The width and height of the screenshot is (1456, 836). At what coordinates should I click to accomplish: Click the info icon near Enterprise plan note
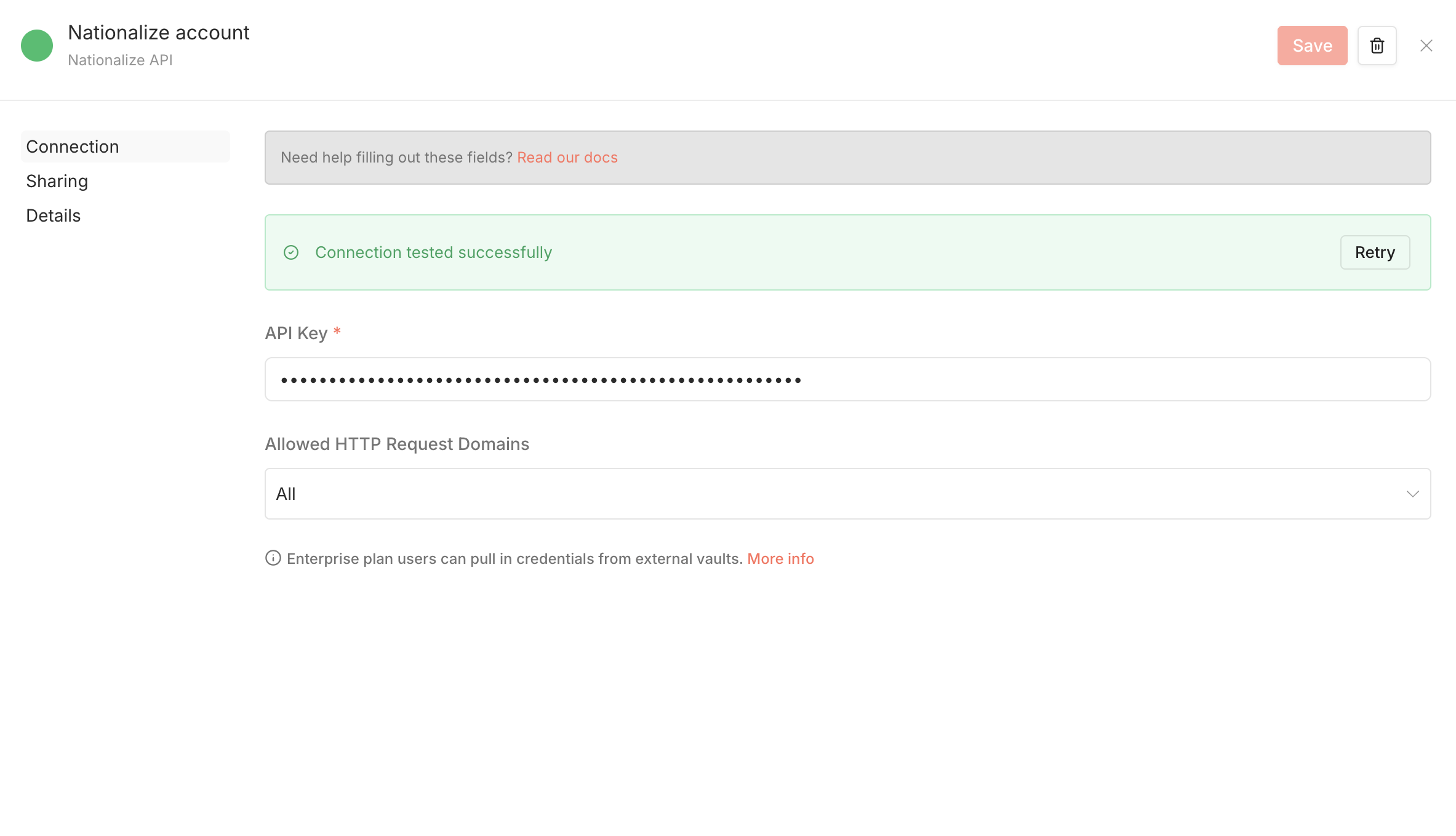click(273, 558)
